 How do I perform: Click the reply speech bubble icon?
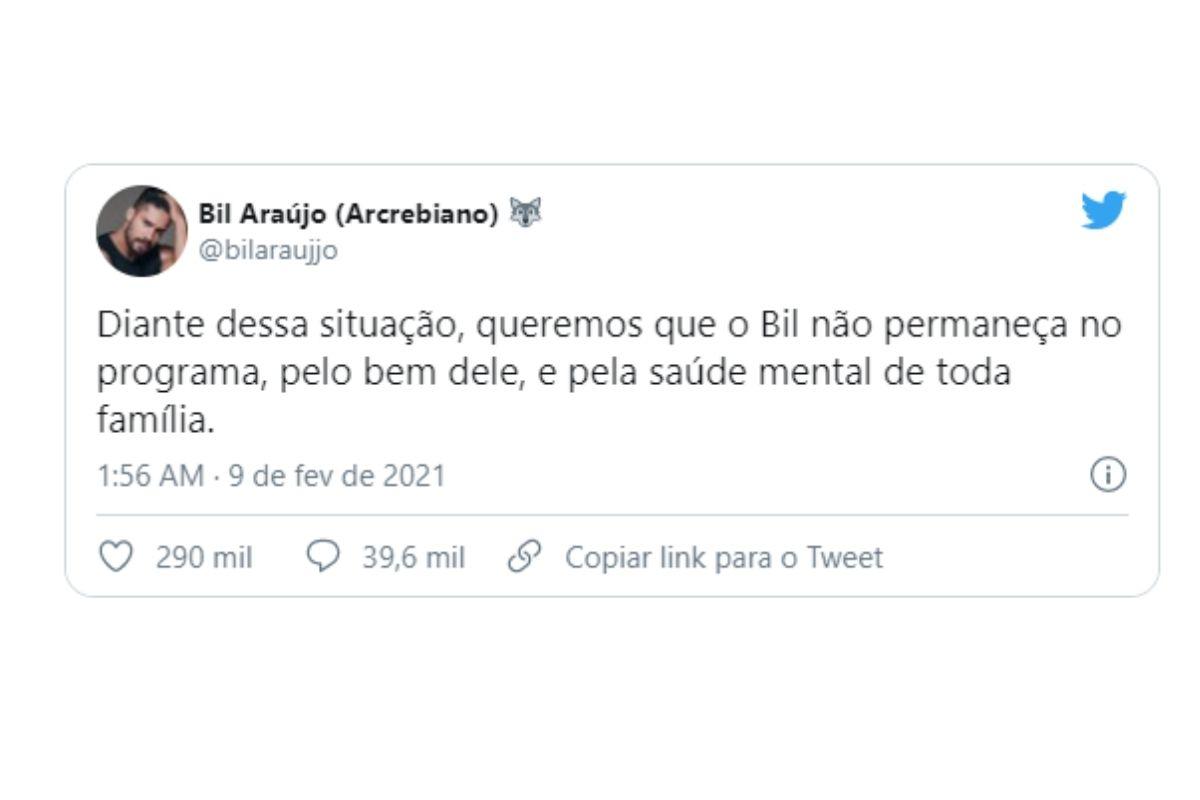[x=323, y=557]
